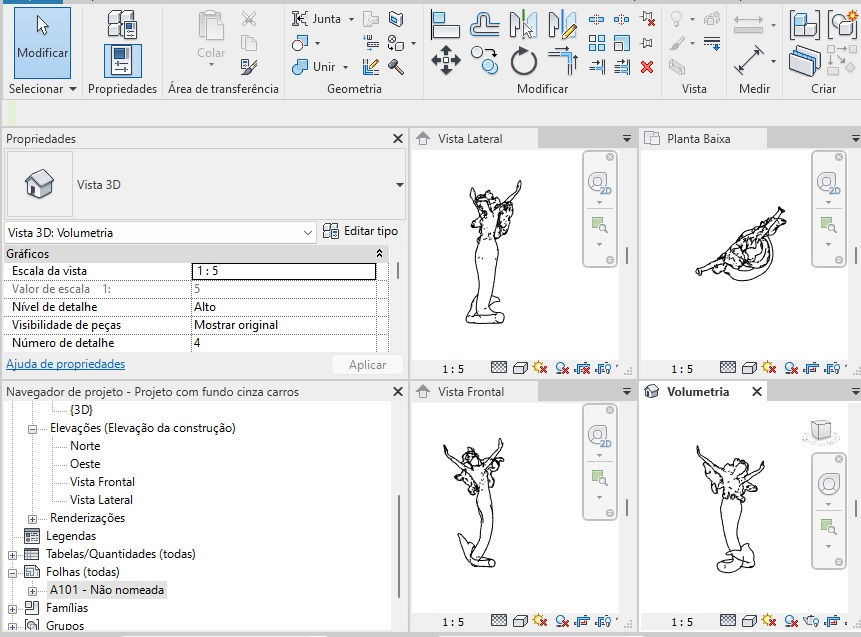The image size is (861, 637).
Task: Select the Aligned Dimension tool in Medir
Action: point(748,60)
